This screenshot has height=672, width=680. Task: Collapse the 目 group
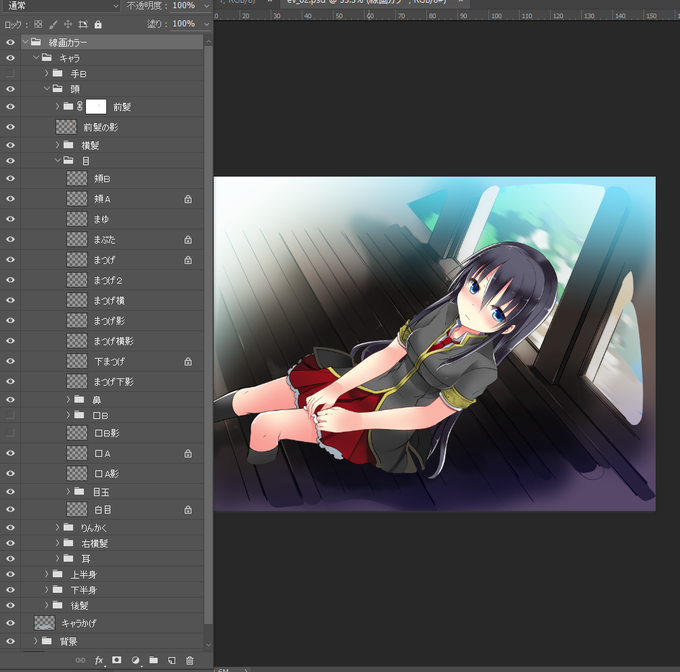[58, 160]
